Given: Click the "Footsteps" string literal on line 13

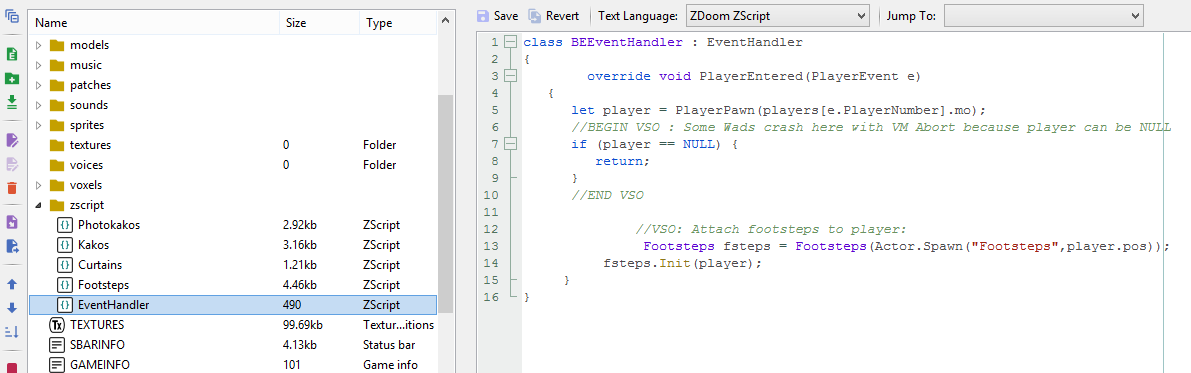Looking at the screenshot, I should click(1015, 246).
